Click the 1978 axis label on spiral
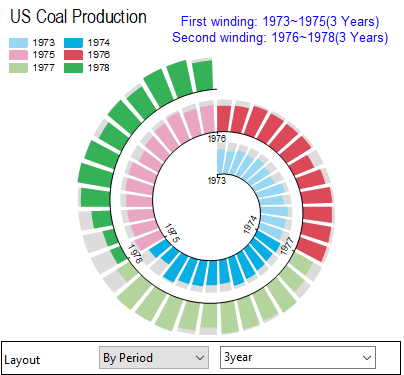Image resolution: width=404 pixels, height=375 pixels. 135,254
